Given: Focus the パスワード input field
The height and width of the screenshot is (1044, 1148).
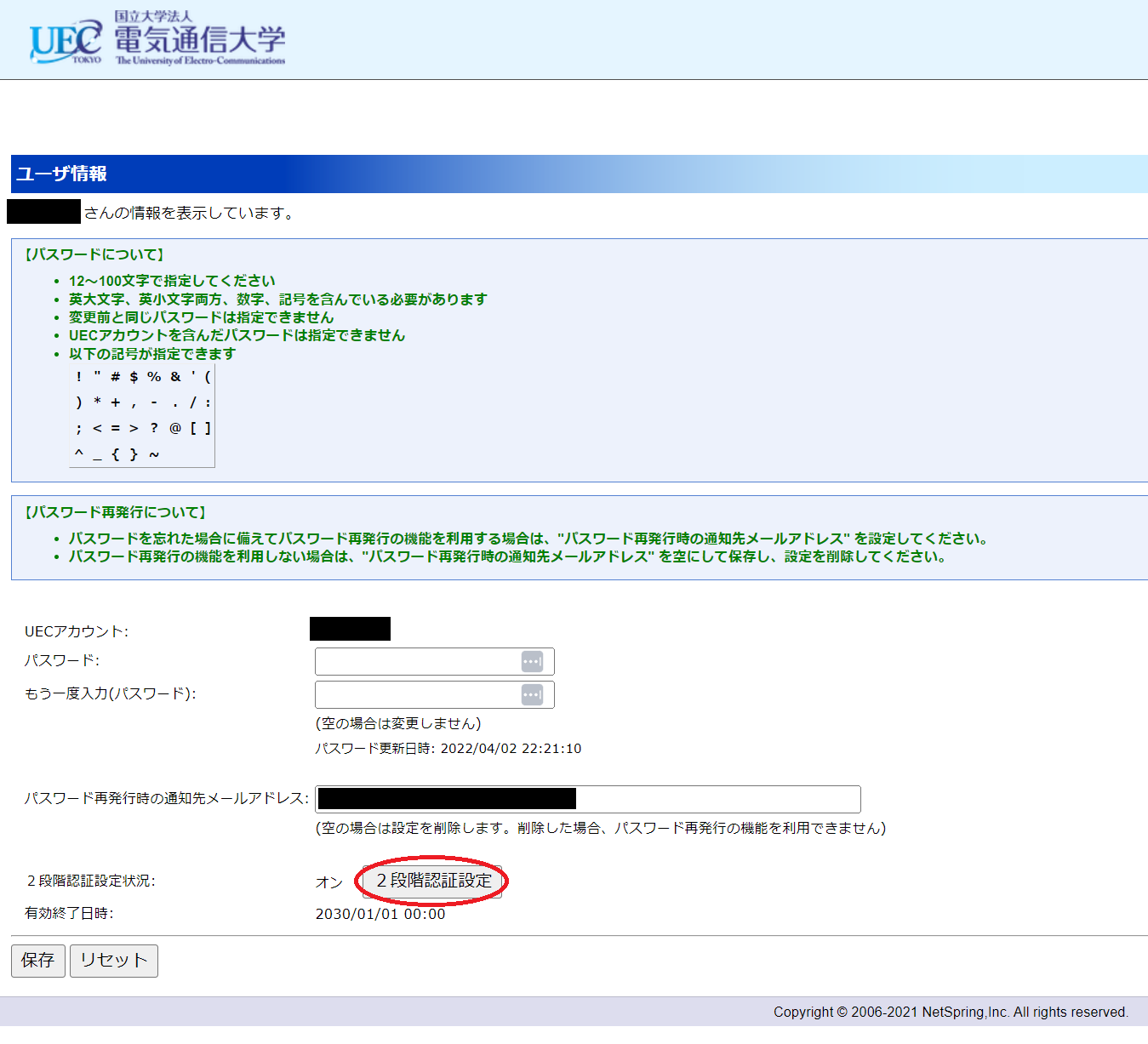Looking at the screenshot, I should [x=417, y=662].
